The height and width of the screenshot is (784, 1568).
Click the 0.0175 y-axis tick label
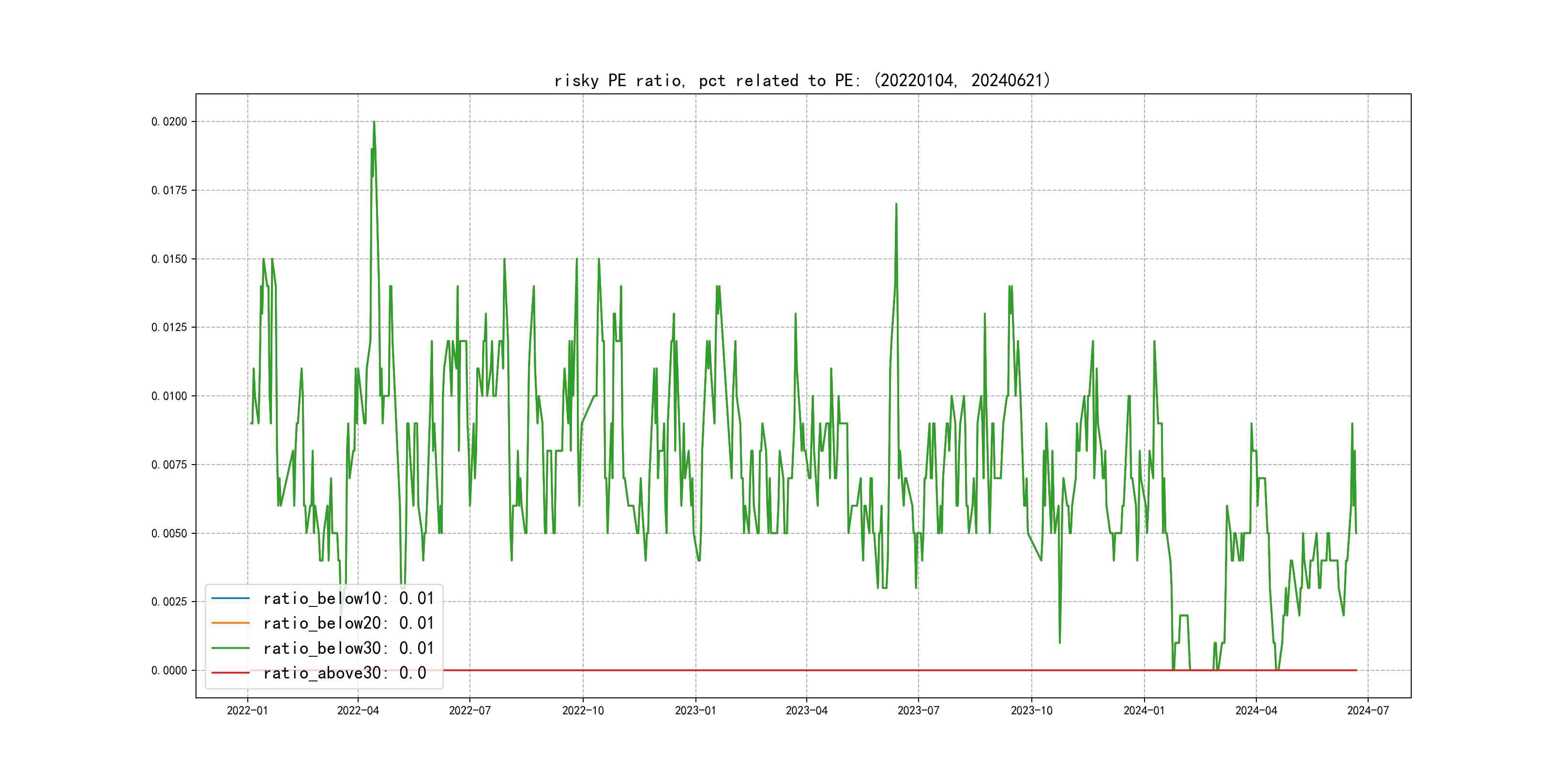point(169,191)
